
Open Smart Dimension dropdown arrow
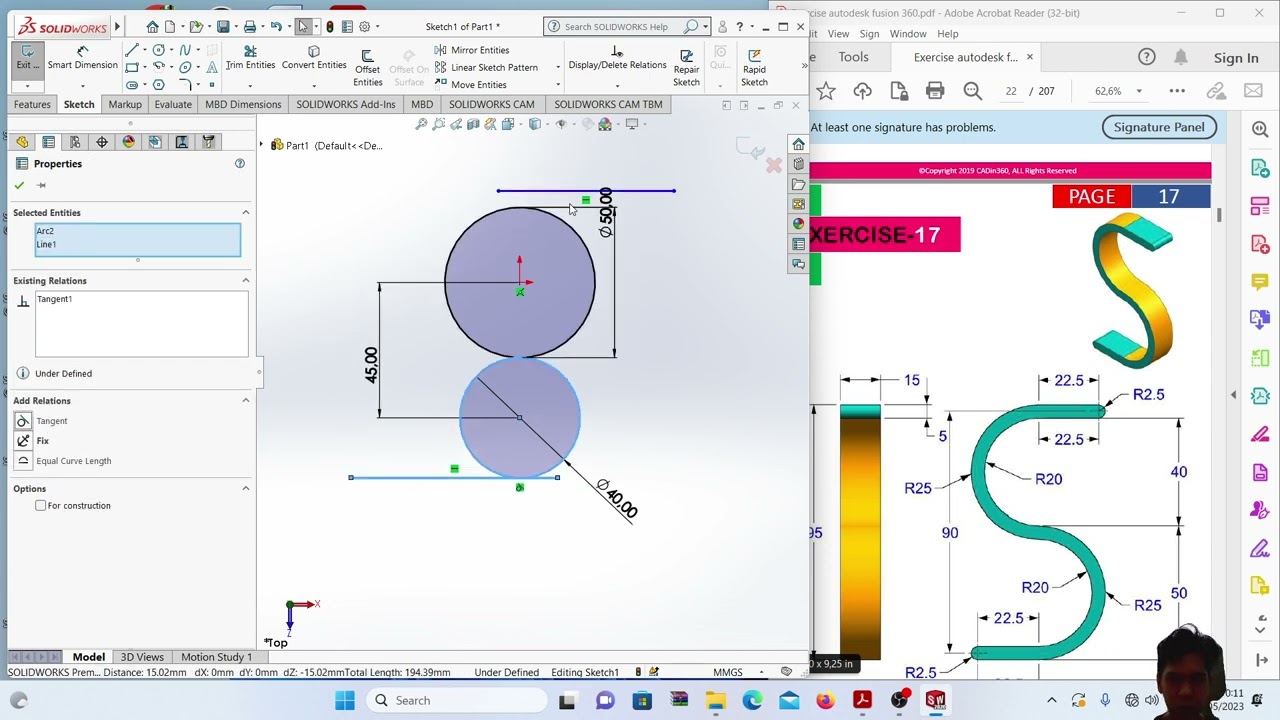click(x=82, y=86)
